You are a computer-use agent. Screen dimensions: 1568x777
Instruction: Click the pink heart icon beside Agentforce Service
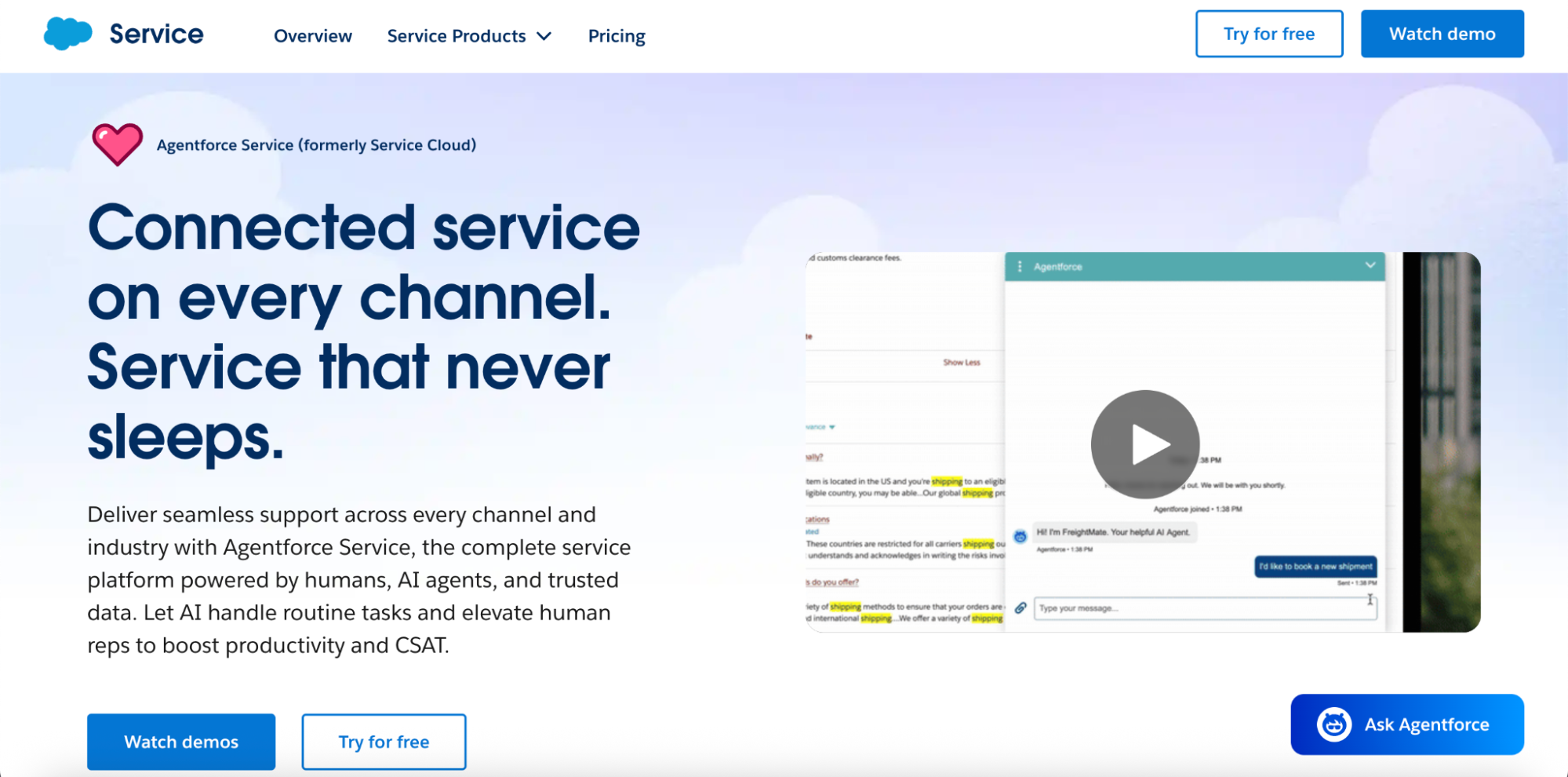pos(116,144)
